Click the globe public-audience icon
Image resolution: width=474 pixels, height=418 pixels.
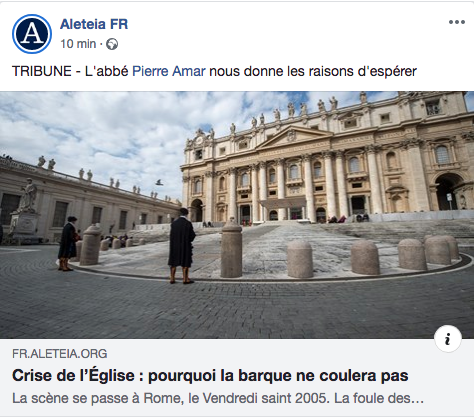click(112, 44)
